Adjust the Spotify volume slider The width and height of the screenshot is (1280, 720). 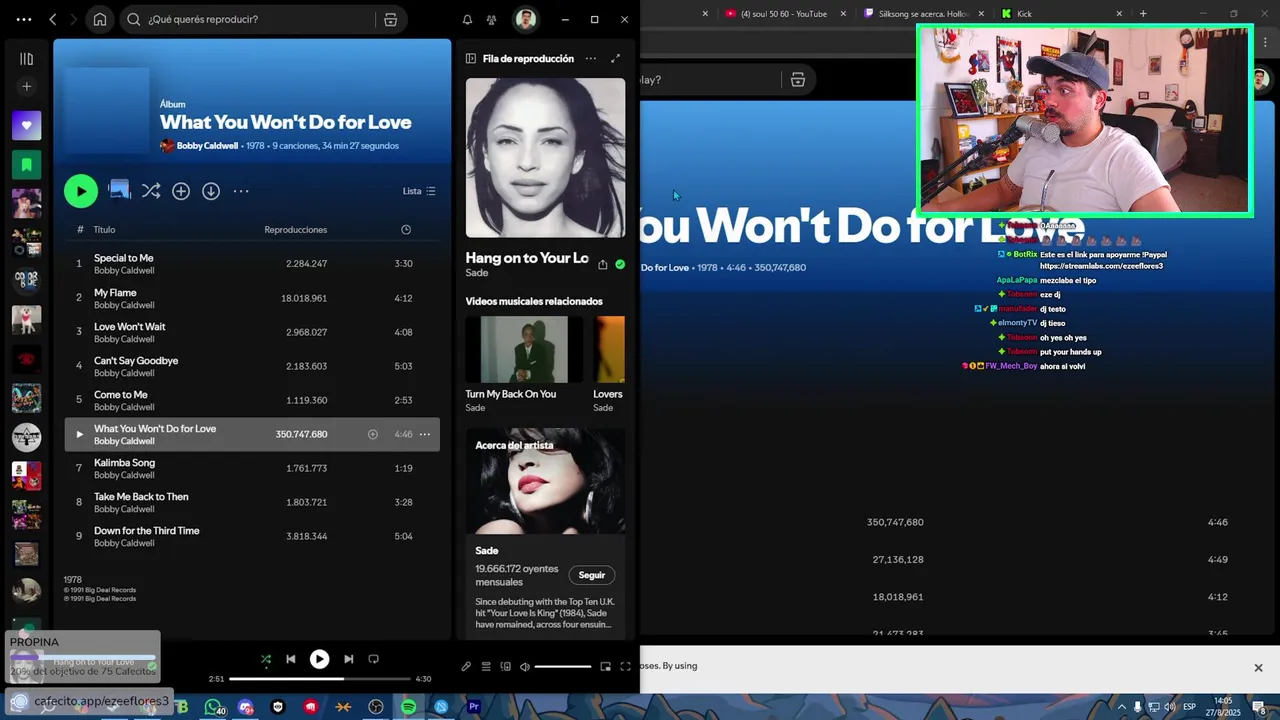coord(563,667)
